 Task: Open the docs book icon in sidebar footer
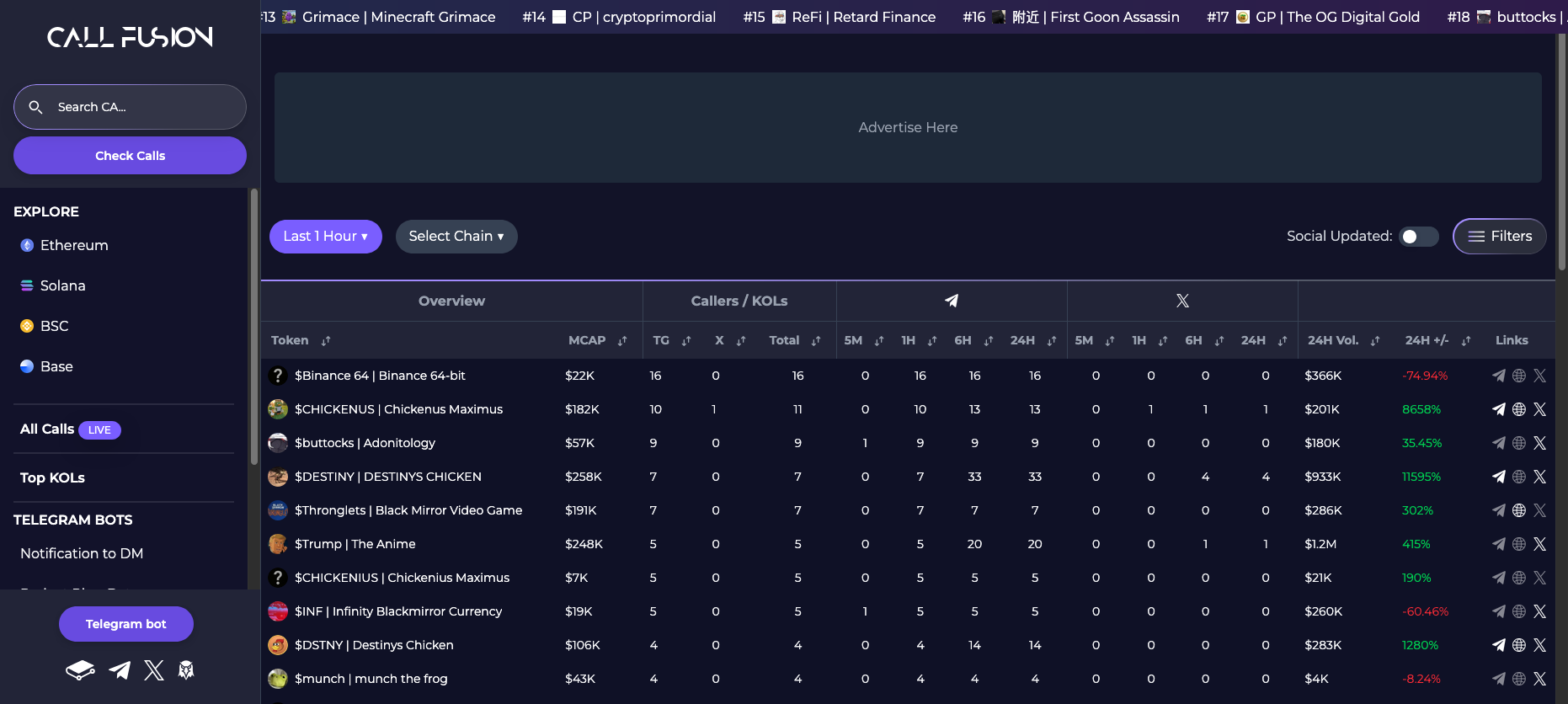pyautogui.click(x=80, y=670)
